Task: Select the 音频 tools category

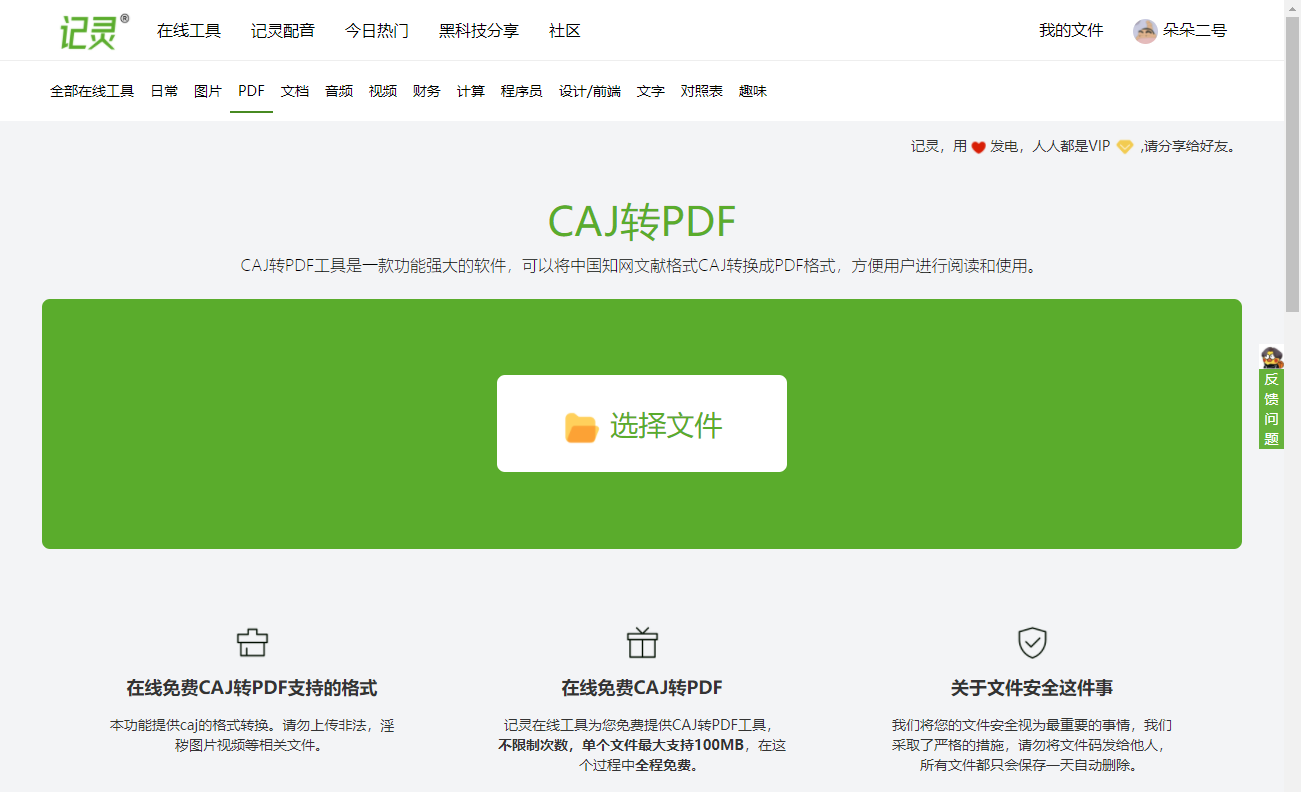Action: 338,90
